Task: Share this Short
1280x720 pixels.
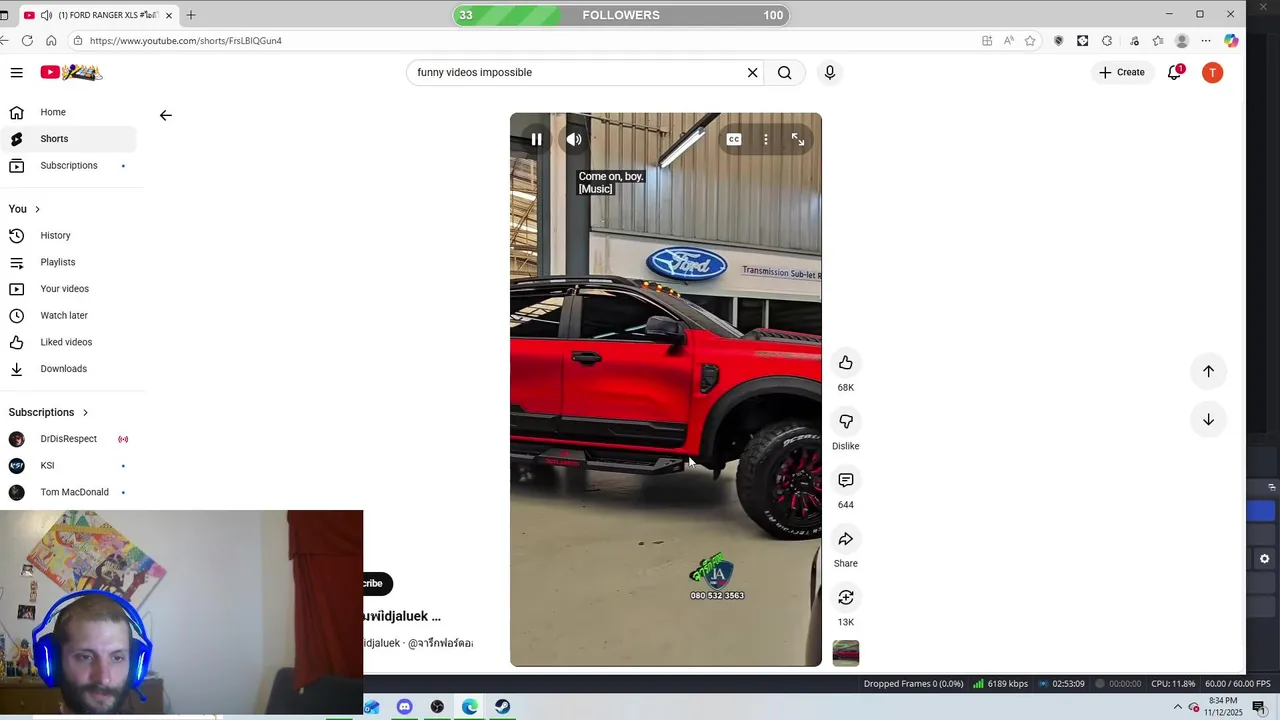Action: (x=846, y=539)
